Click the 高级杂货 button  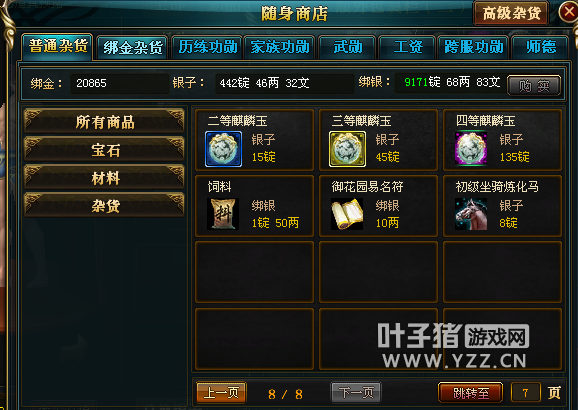pyautogui.click(x=511, y=14)
